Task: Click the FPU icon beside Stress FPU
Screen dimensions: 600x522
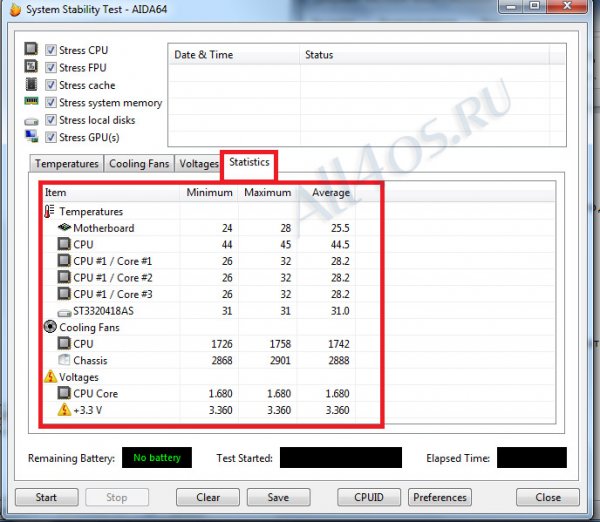Action: coord(31,66)
